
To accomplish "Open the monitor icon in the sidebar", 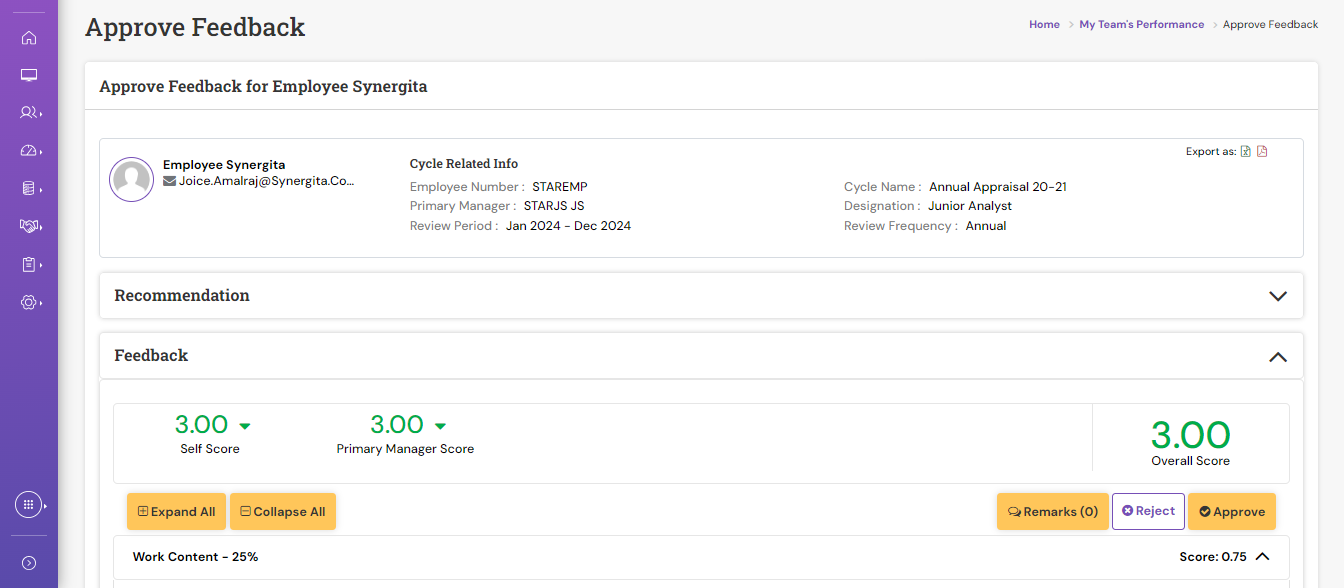I will [28, 75].
